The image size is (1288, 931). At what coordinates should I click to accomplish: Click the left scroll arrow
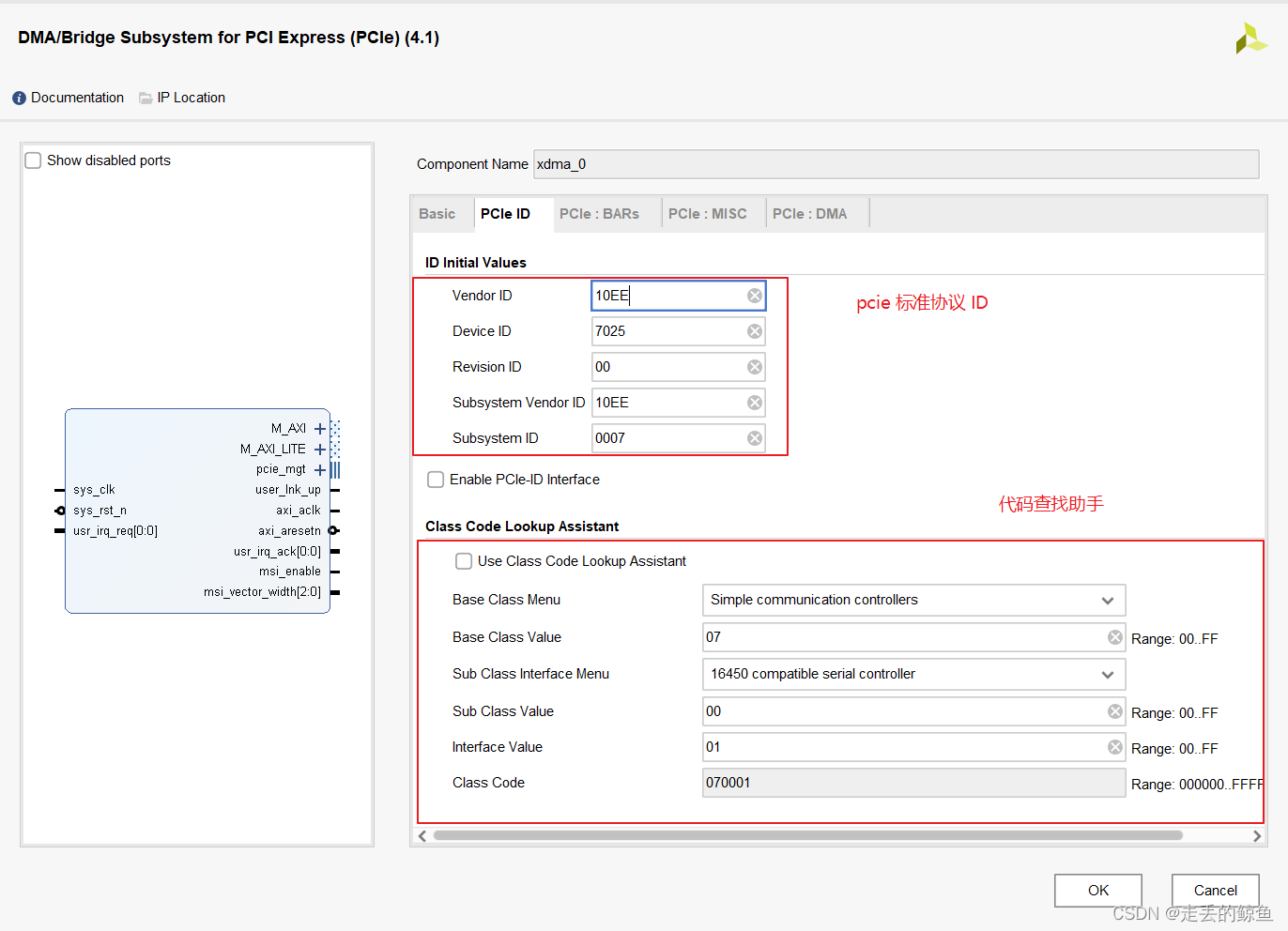(x=422, y=835)
